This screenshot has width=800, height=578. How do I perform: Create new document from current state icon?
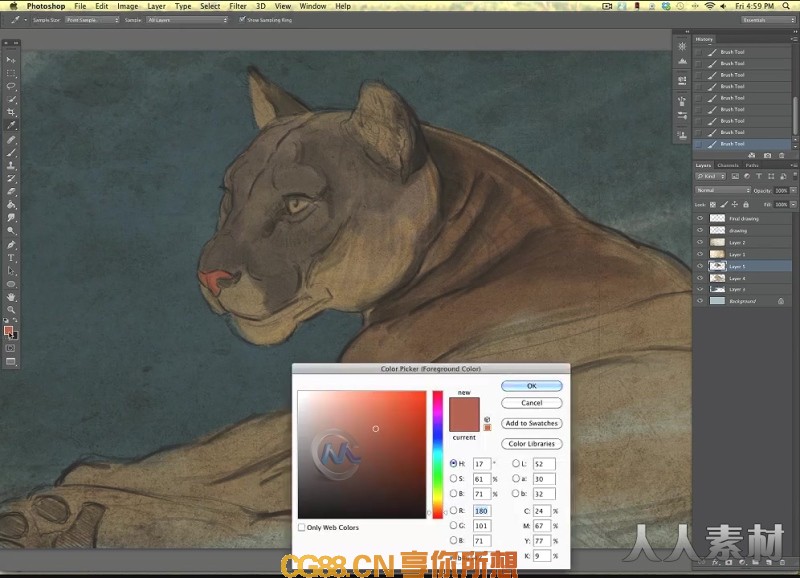pyautogui.click(x=752, y=155)
